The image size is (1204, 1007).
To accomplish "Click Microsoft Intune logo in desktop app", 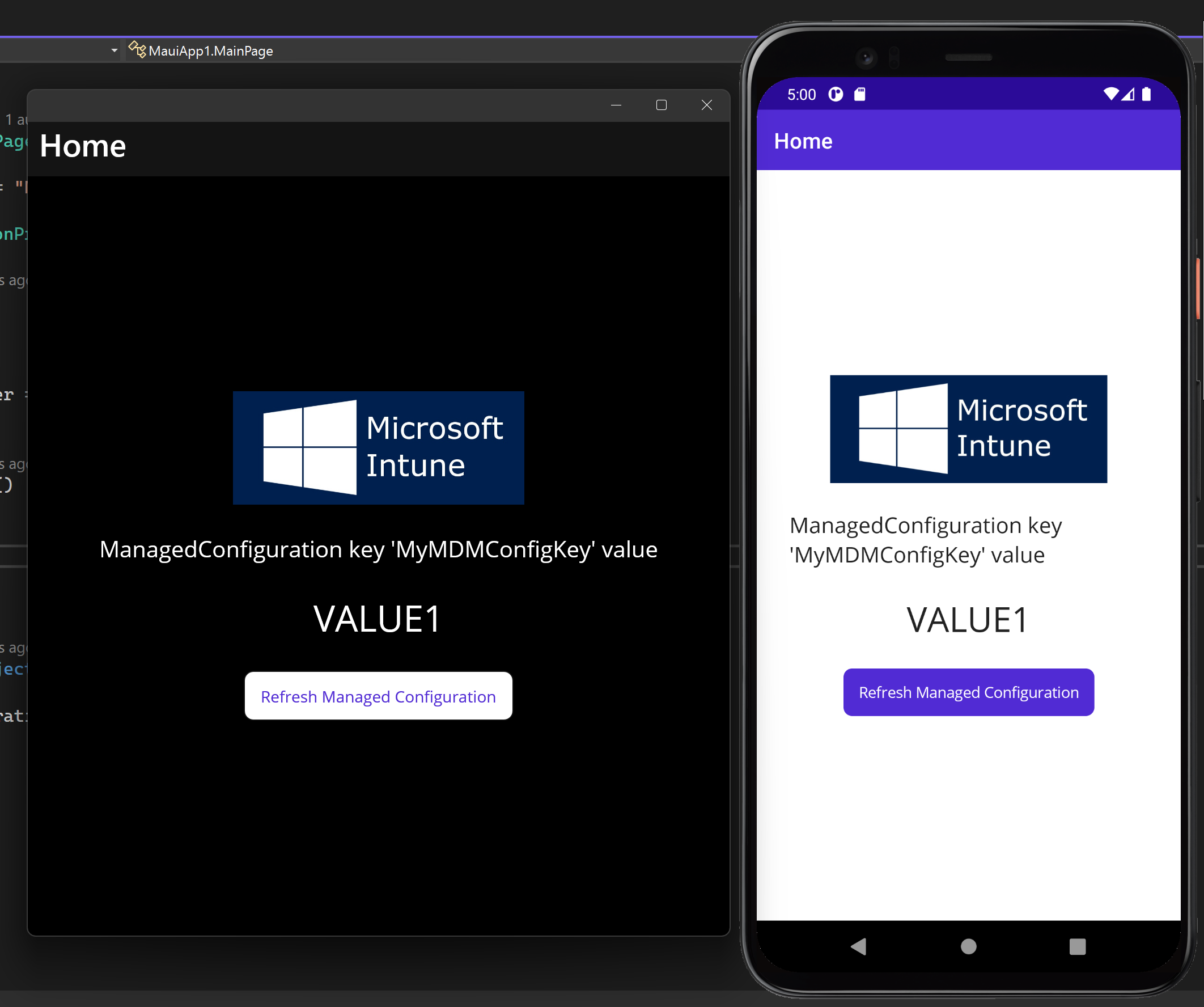I will pyautogui.click(x=379, y=447).
